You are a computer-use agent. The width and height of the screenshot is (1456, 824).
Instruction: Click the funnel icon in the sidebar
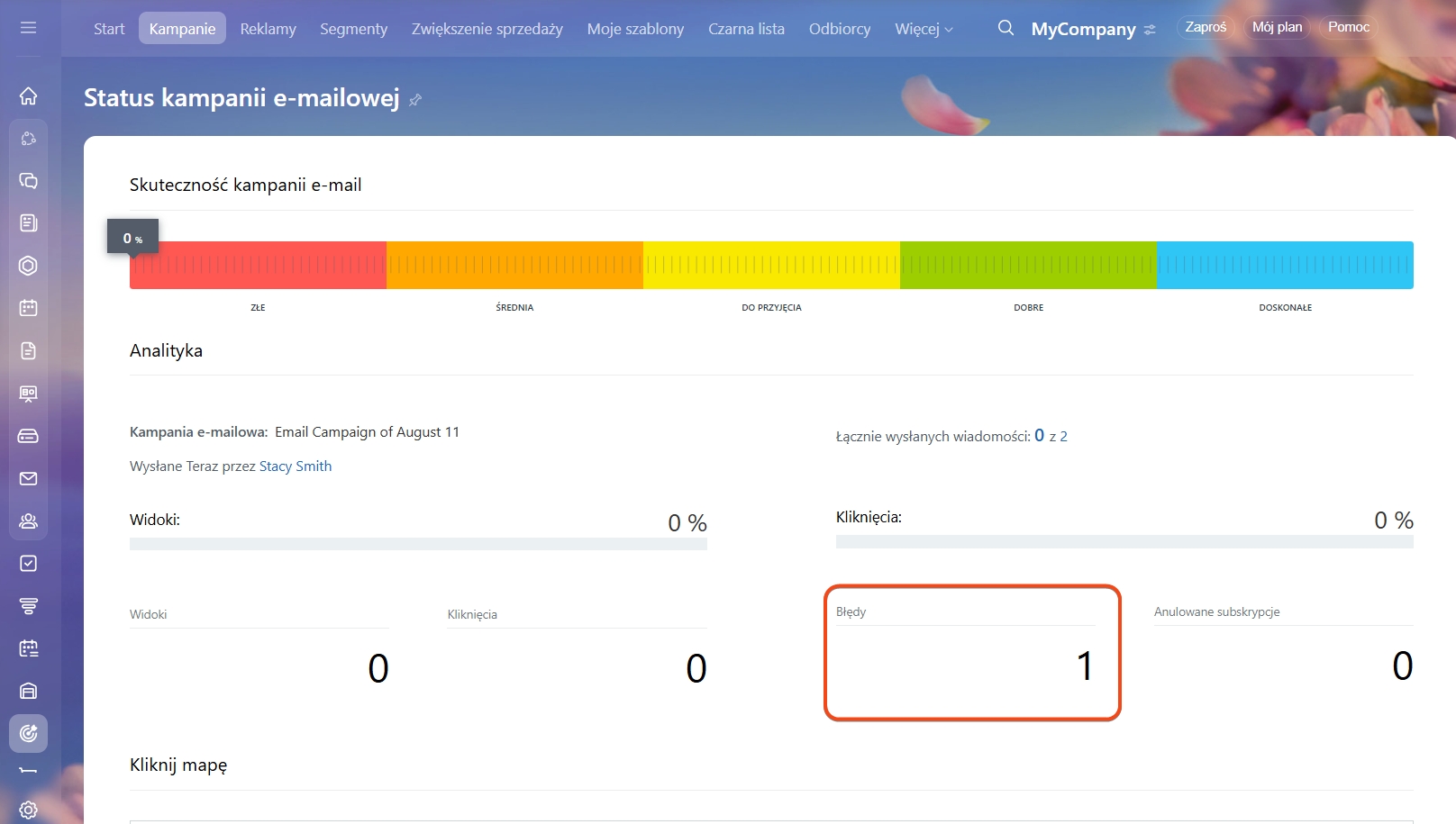coord(28,606)
